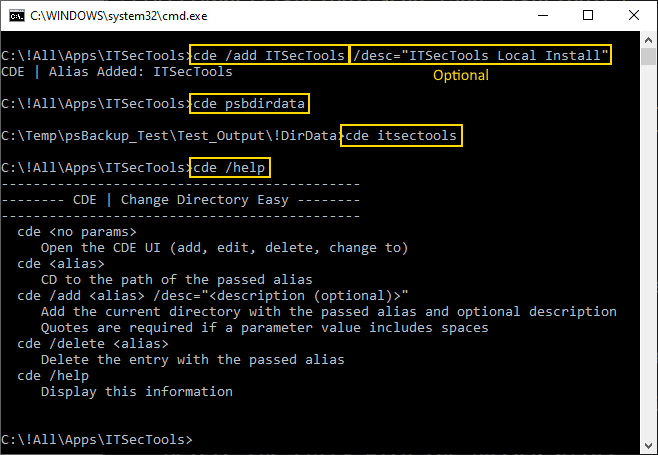Image resolution: width=658 pixels, height=455 pixels.
Task: Click the "Display this information" text
Action: 137,391
